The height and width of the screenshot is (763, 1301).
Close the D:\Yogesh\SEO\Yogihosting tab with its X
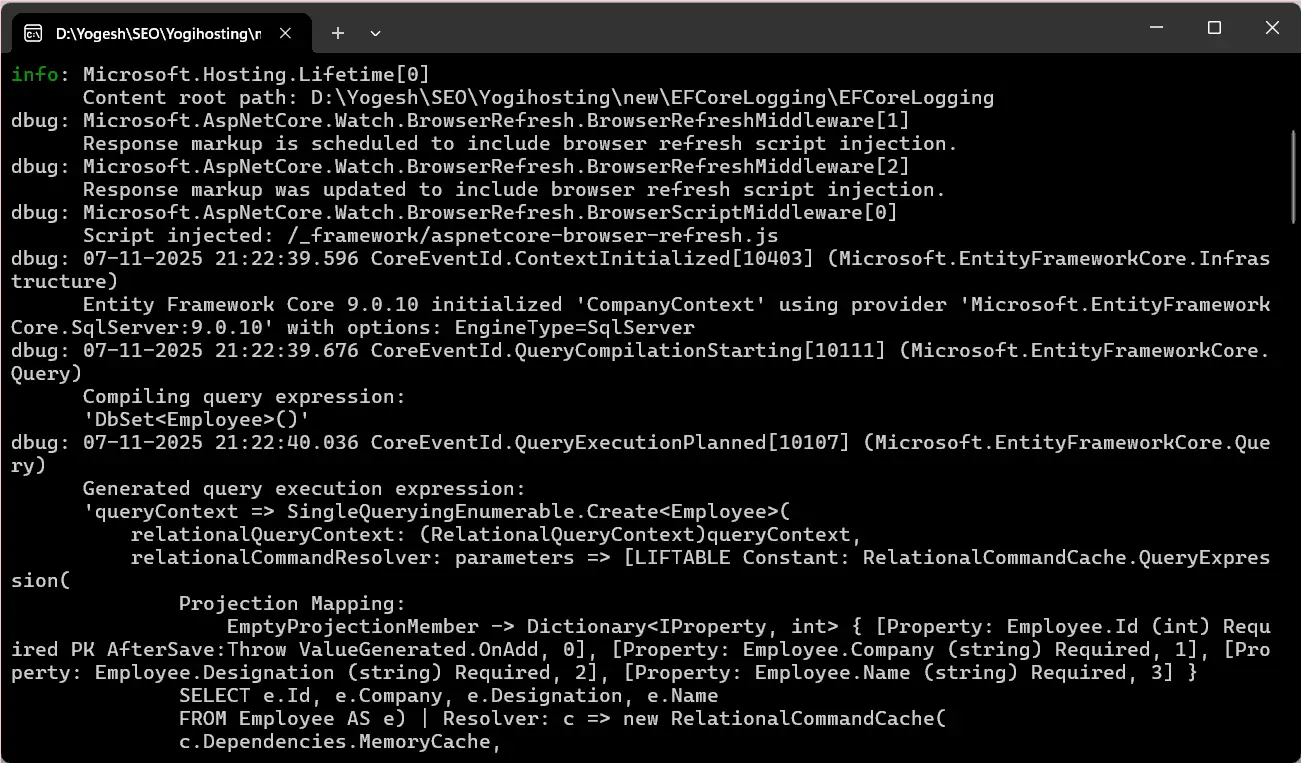285,32
